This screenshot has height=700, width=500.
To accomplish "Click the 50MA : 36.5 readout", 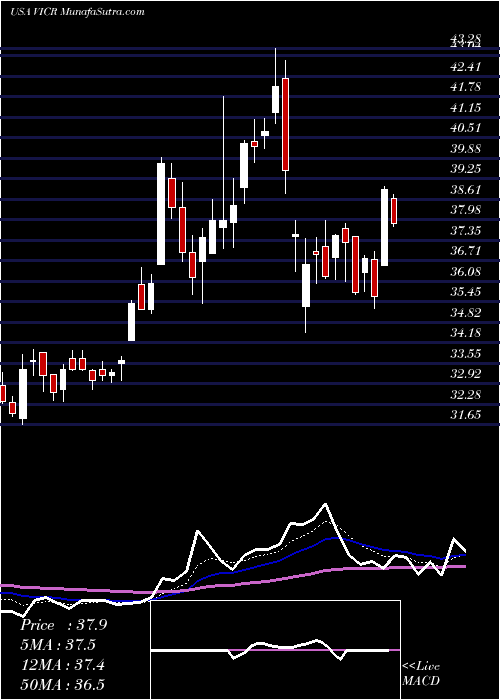I will click(x=62, y=685).
